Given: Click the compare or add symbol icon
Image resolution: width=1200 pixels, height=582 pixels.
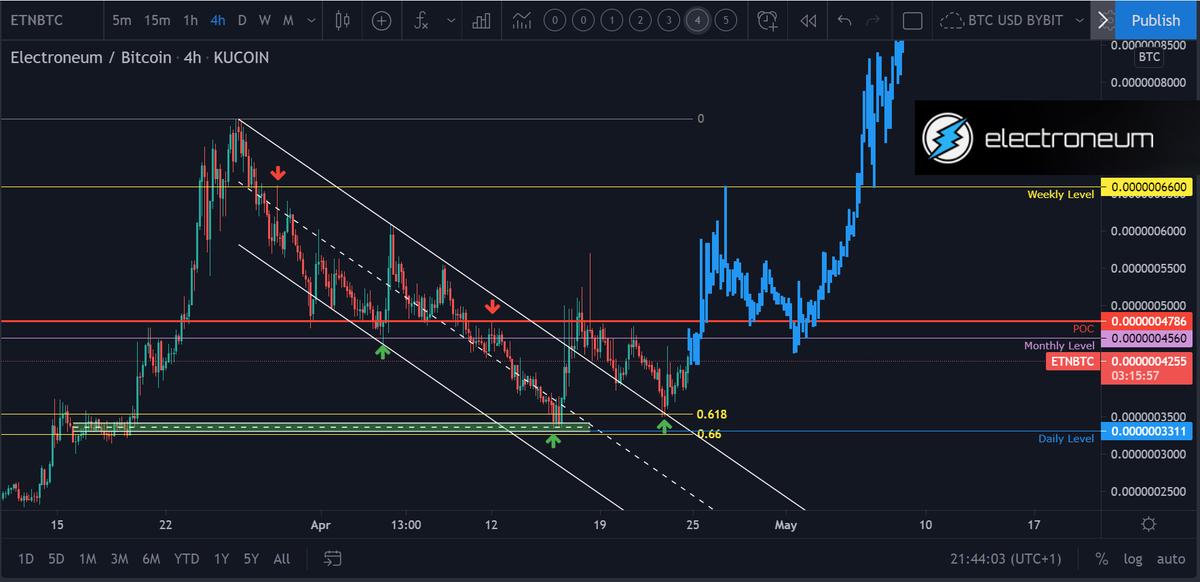Looking at the screenshot, I should (381, 20).
